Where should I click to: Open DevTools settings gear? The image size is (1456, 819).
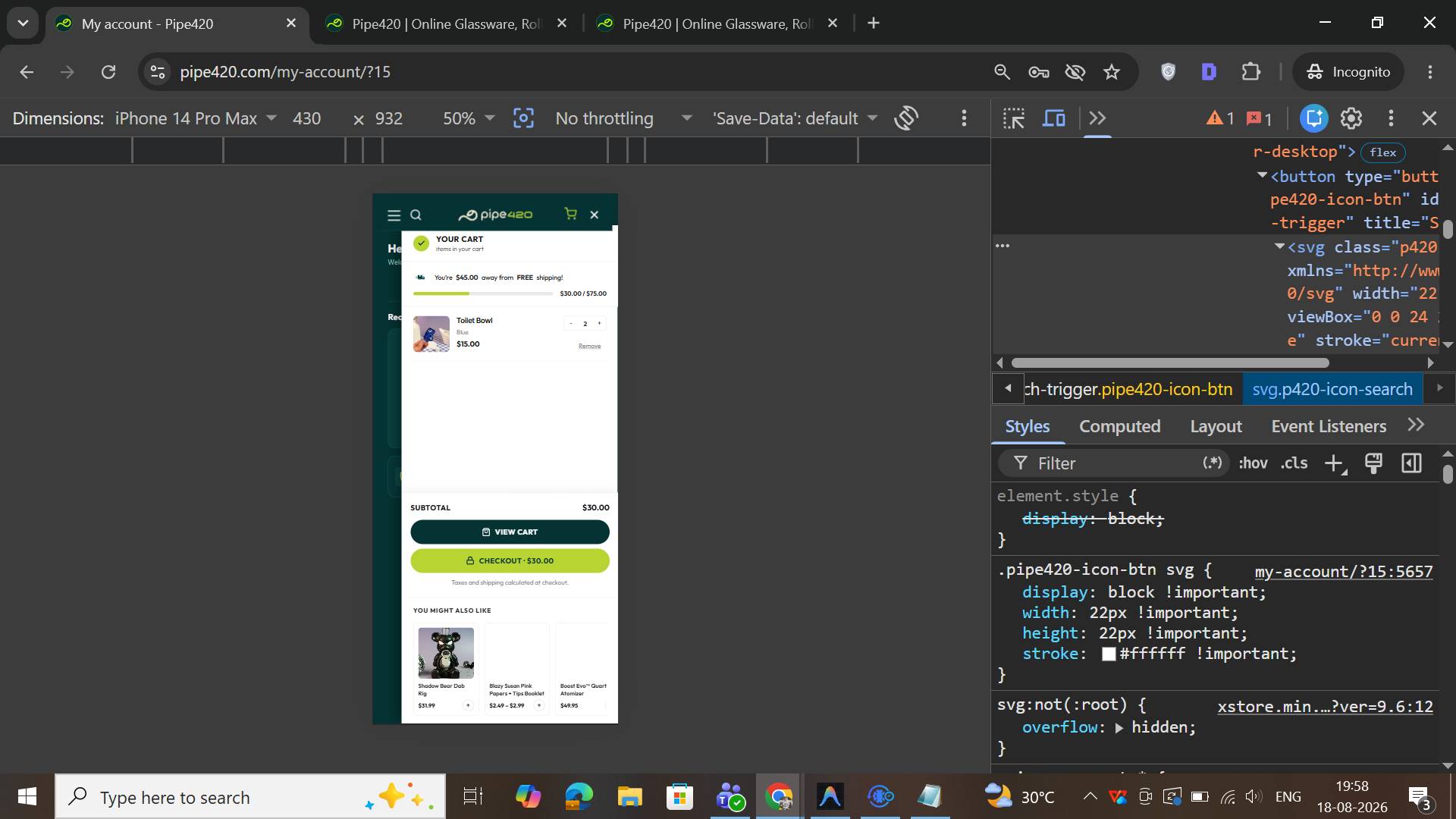1351,118
